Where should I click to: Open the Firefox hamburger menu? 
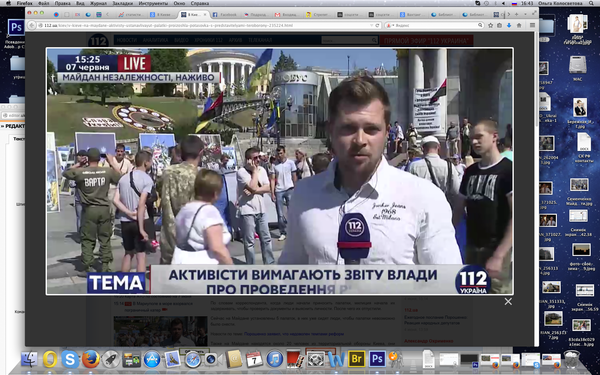coord(532,25)
